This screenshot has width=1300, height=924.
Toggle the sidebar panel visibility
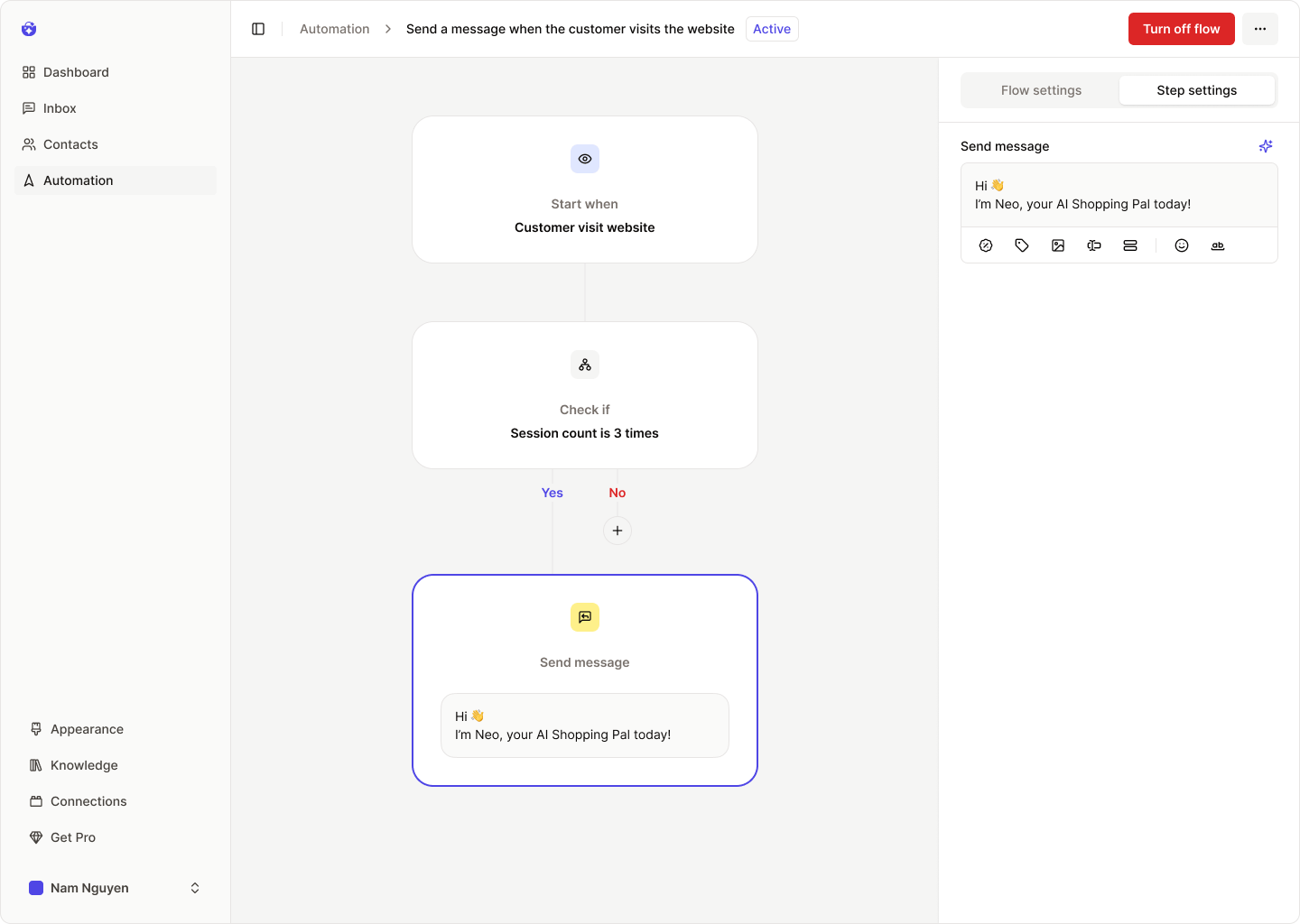[258, 28]
